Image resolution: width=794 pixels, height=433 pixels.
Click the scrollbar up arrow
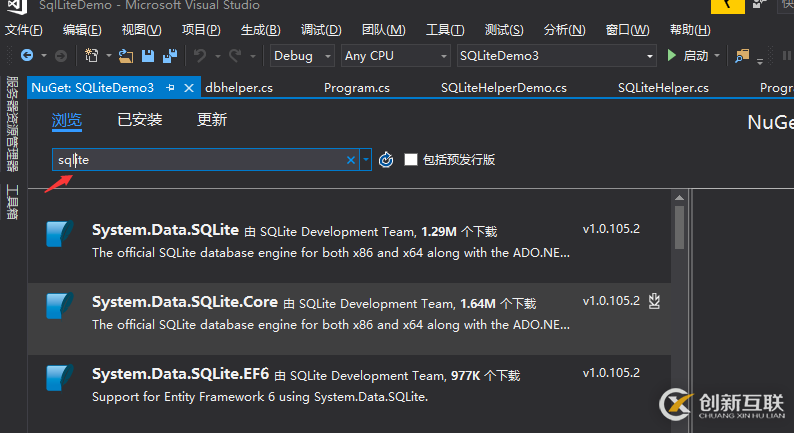point(680,198)
